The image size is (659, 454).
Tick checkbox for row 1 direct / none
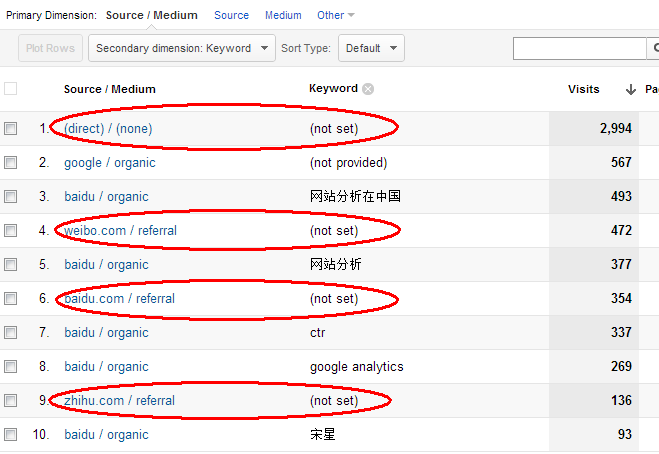(11, 129)
